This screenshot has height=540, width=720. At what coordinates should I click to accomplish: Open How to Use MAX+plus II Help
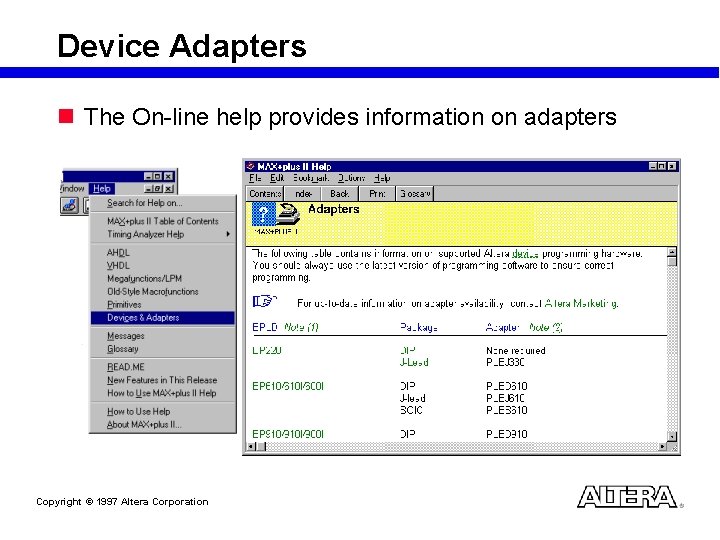pos(161,393)
